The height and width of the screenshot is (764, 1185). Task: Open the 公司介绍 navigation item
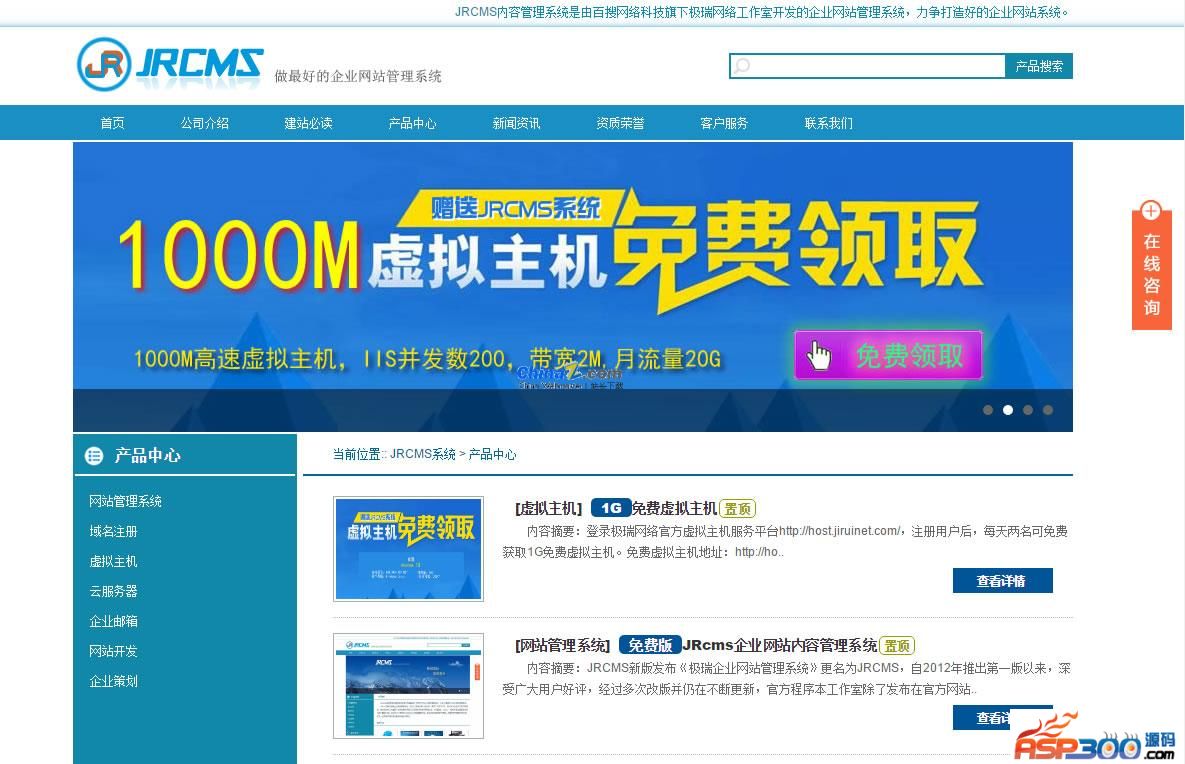[x=205, y=123]
